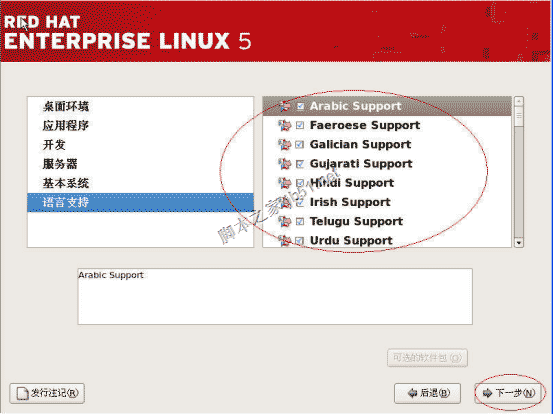The height and width of the screenshot is (415, 554).
Task: Uncheck the Arabic Support checkbox
Action: tap(300, 106)
